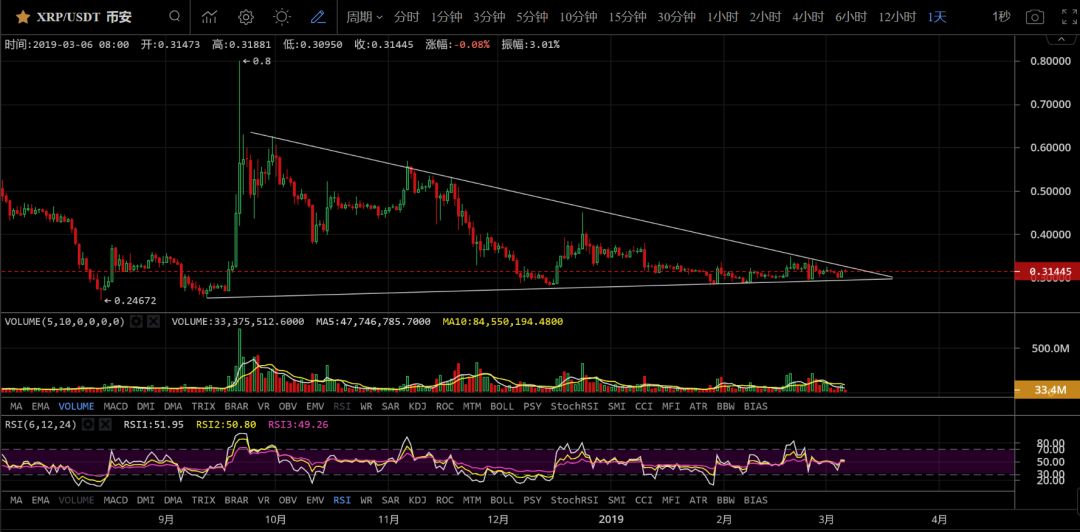Toggle the blue VOLUME indicator label

click(76, 407)
